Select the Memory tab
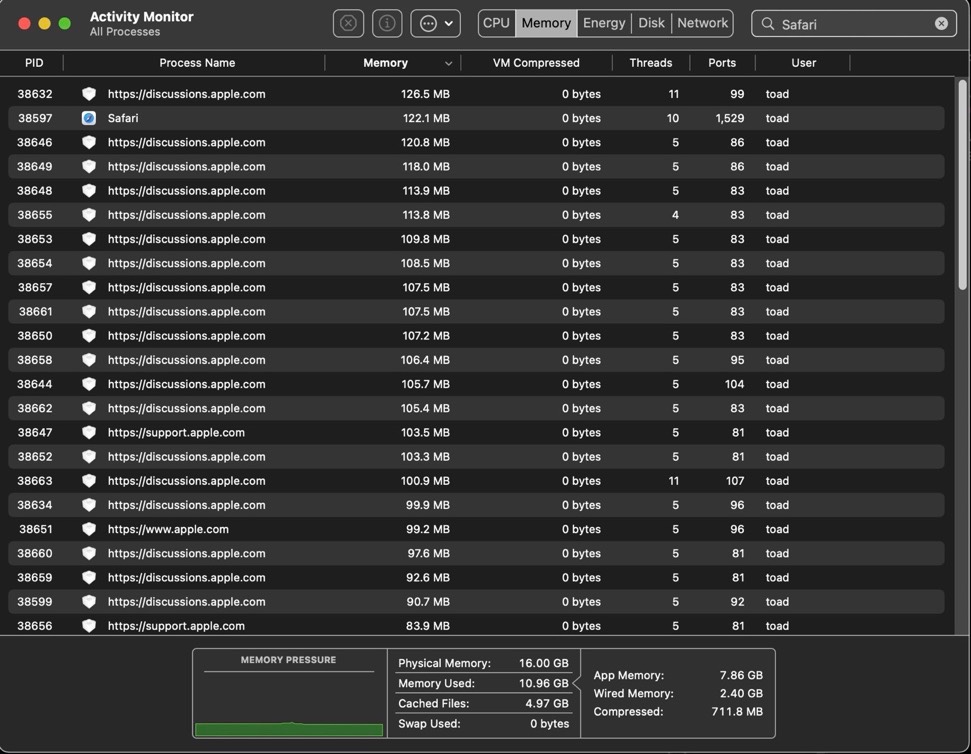 tap(546, 23)
